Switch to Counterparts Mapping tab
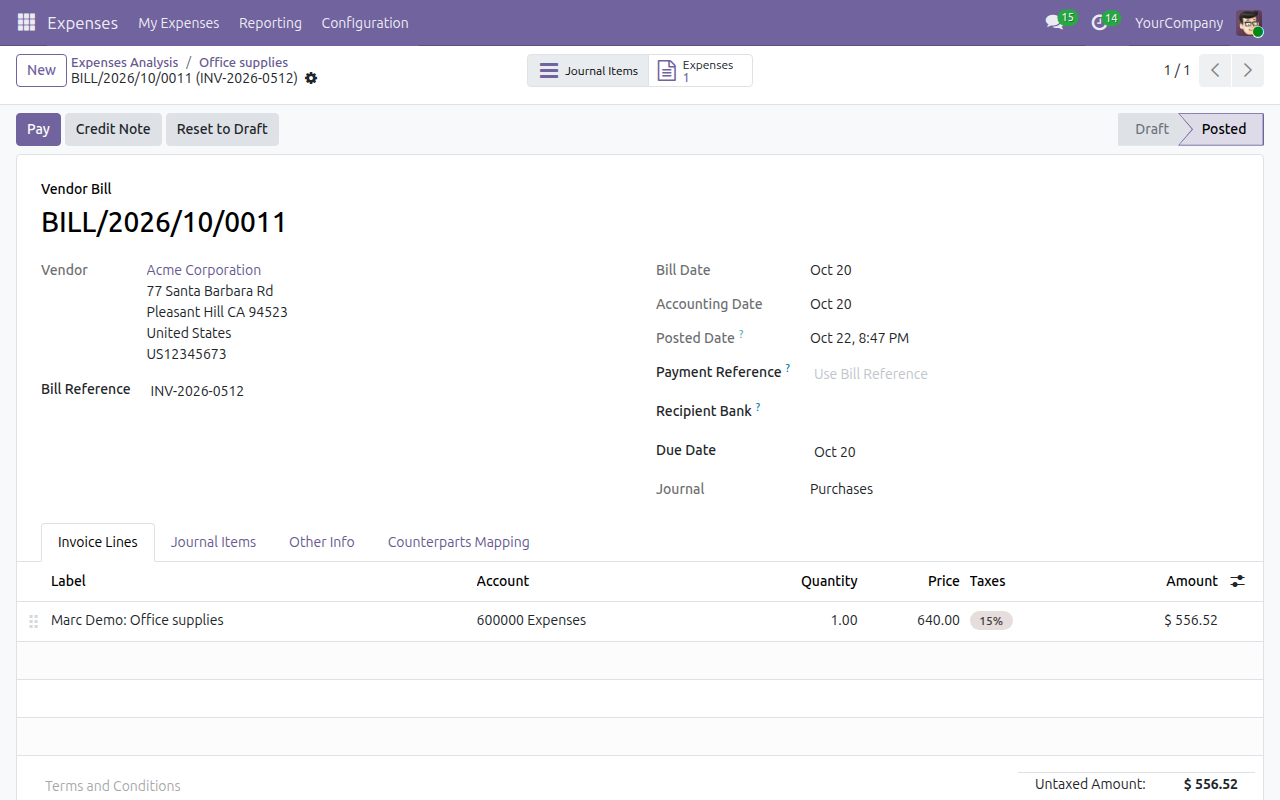 pos(459,542)
